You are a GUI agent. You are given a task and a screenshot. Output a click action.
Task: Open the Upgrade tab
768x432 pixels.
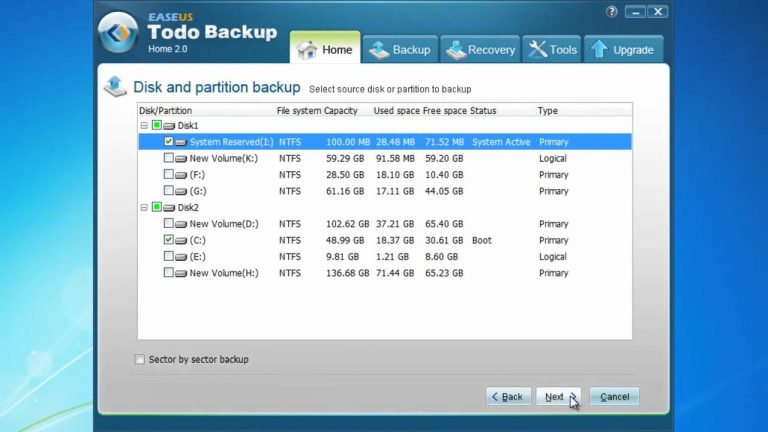[x=624, y=49]
